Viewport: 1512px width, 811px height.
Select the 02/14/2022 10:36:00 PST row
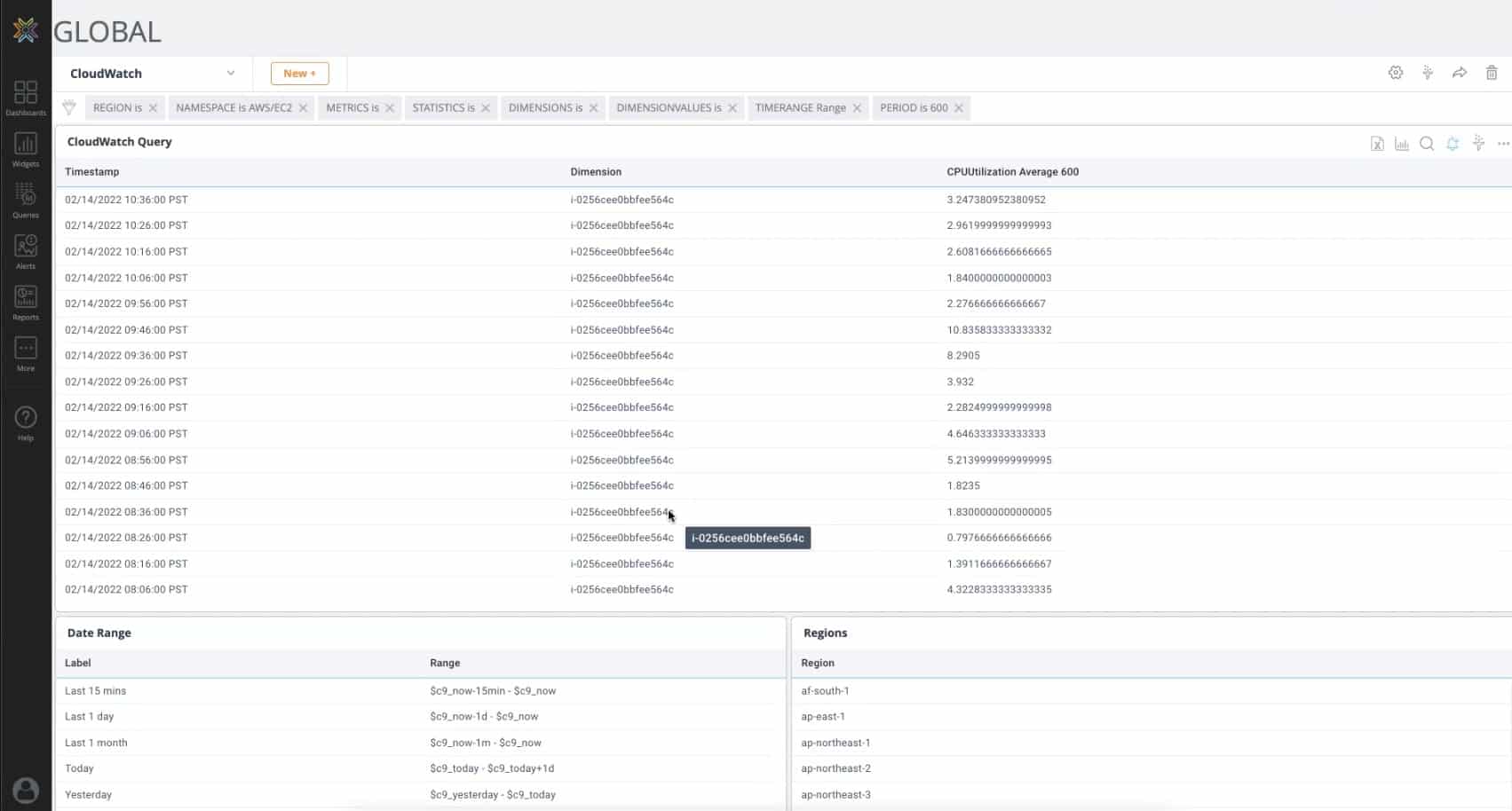783,200
